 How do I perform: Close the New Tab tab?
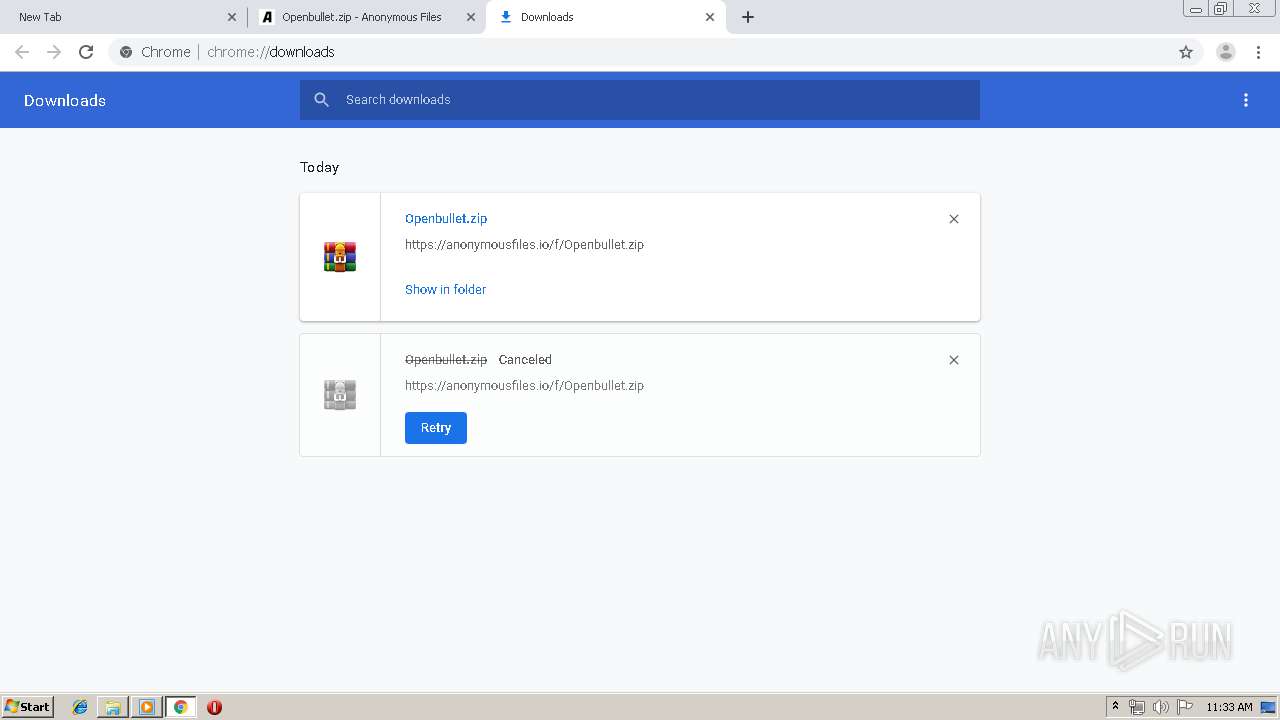pos(232,17)
